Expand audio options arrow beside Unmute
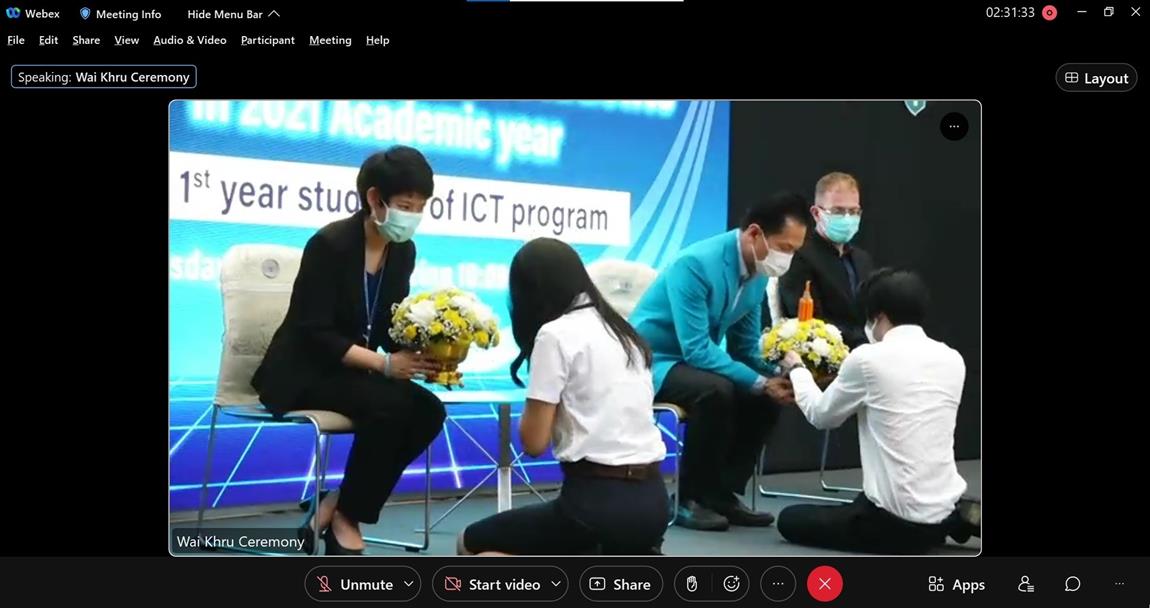 point(408,584)
